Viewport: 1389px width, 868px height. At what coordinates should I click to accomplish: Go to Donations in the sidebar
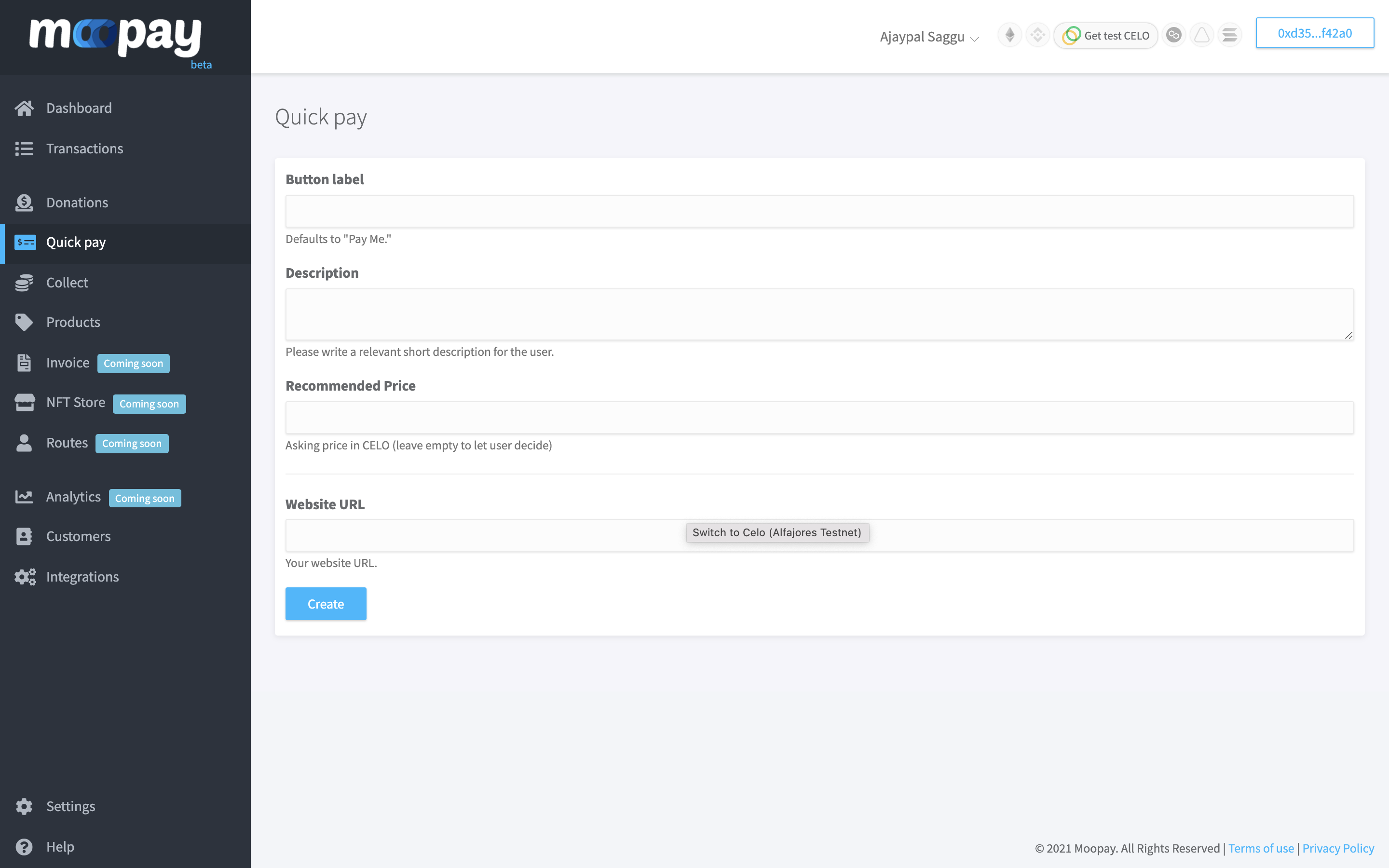click(x=77, y=203)
